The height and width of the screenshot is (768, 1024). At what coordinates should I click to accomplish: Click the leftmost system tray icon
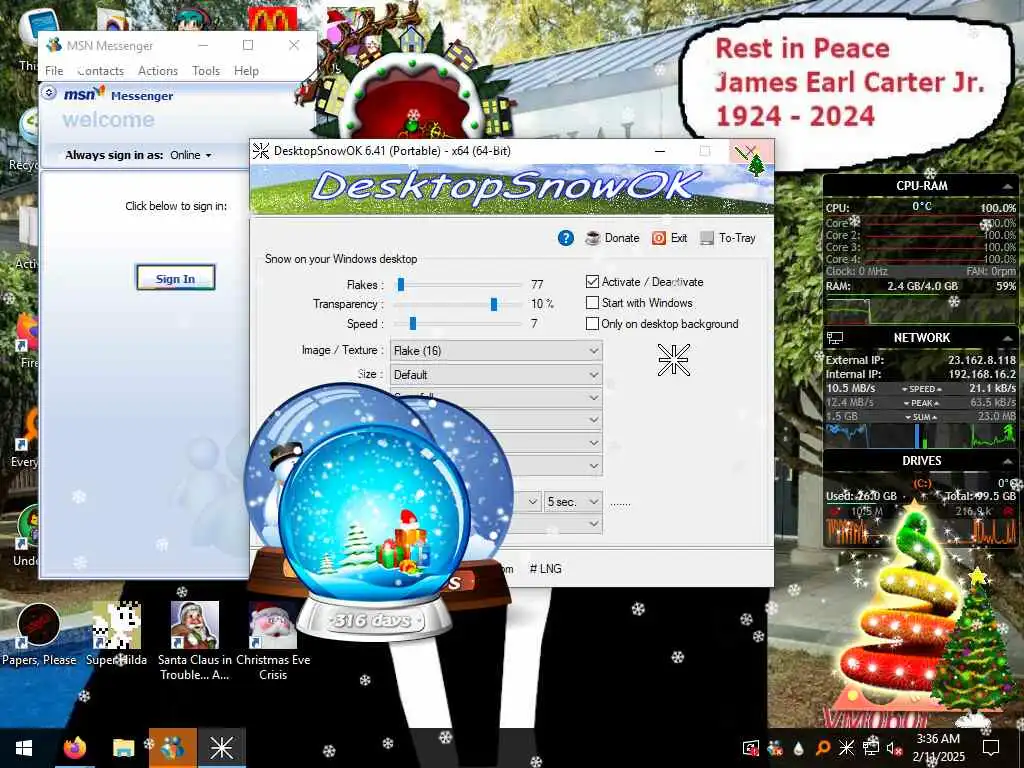(751, 748)
